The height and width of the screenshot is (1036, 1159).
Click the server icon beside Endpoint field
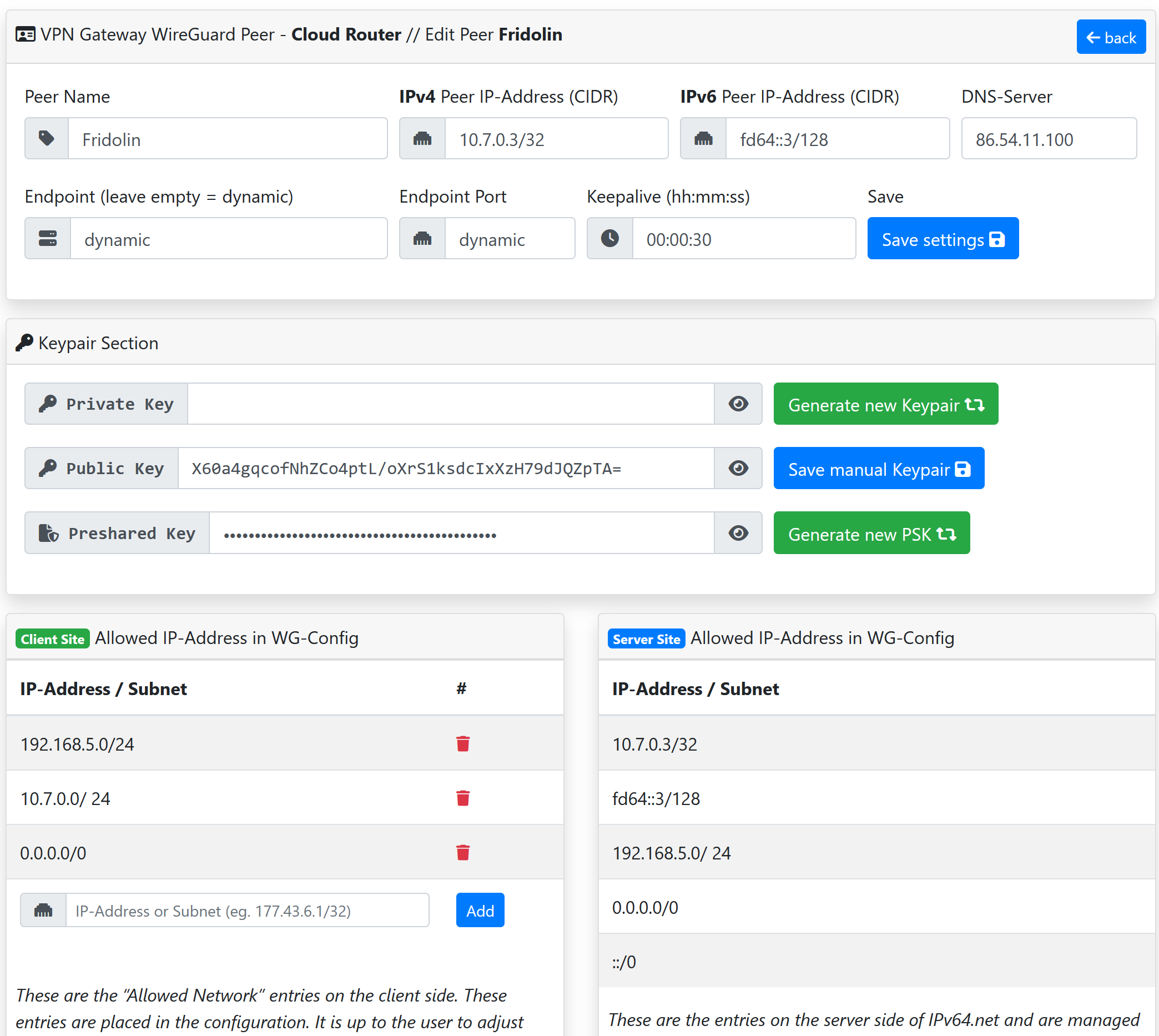(48, 239)
